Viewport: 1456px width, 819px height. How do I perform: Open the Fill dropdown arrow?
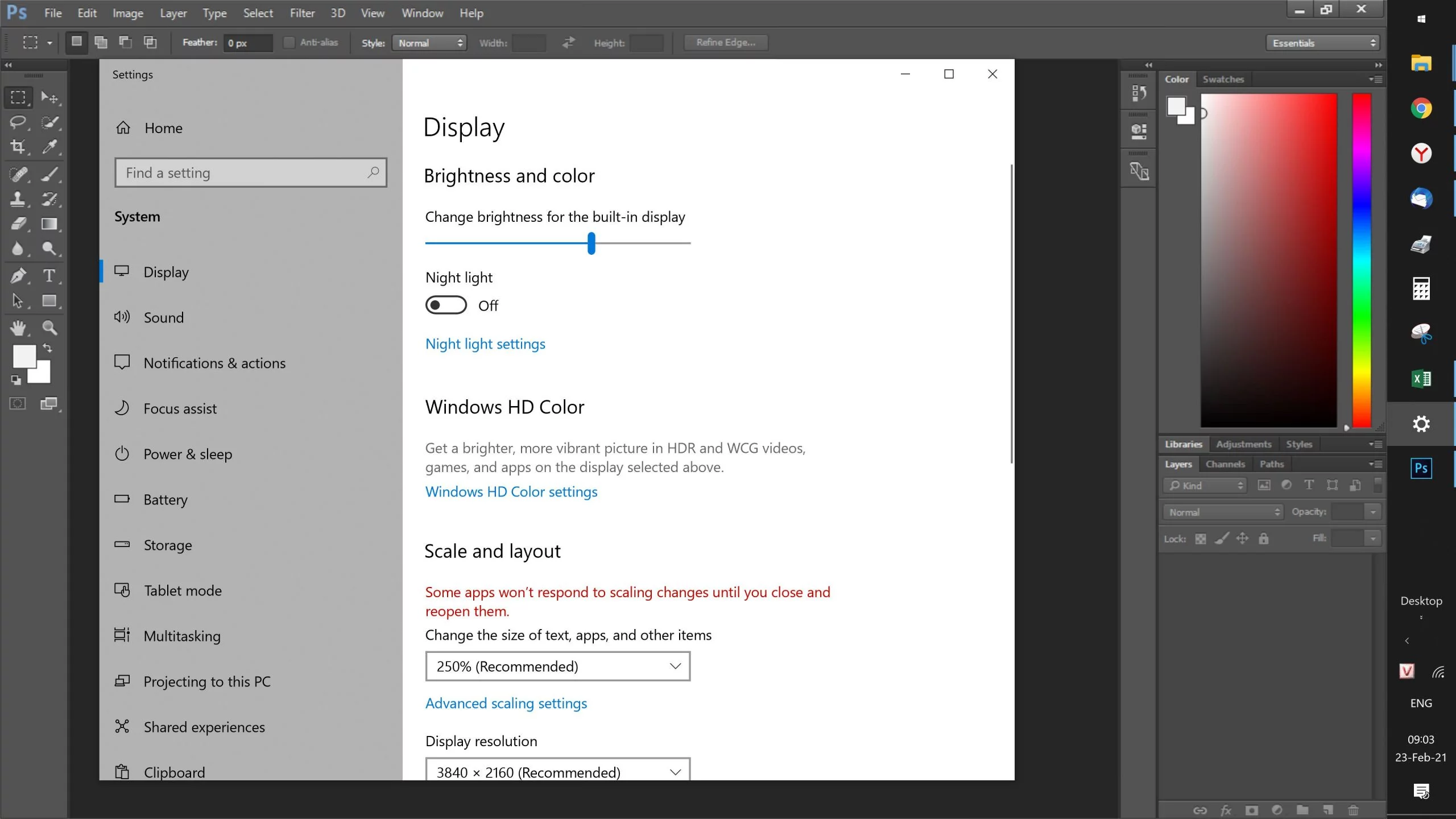click(x=1372, y=539)
